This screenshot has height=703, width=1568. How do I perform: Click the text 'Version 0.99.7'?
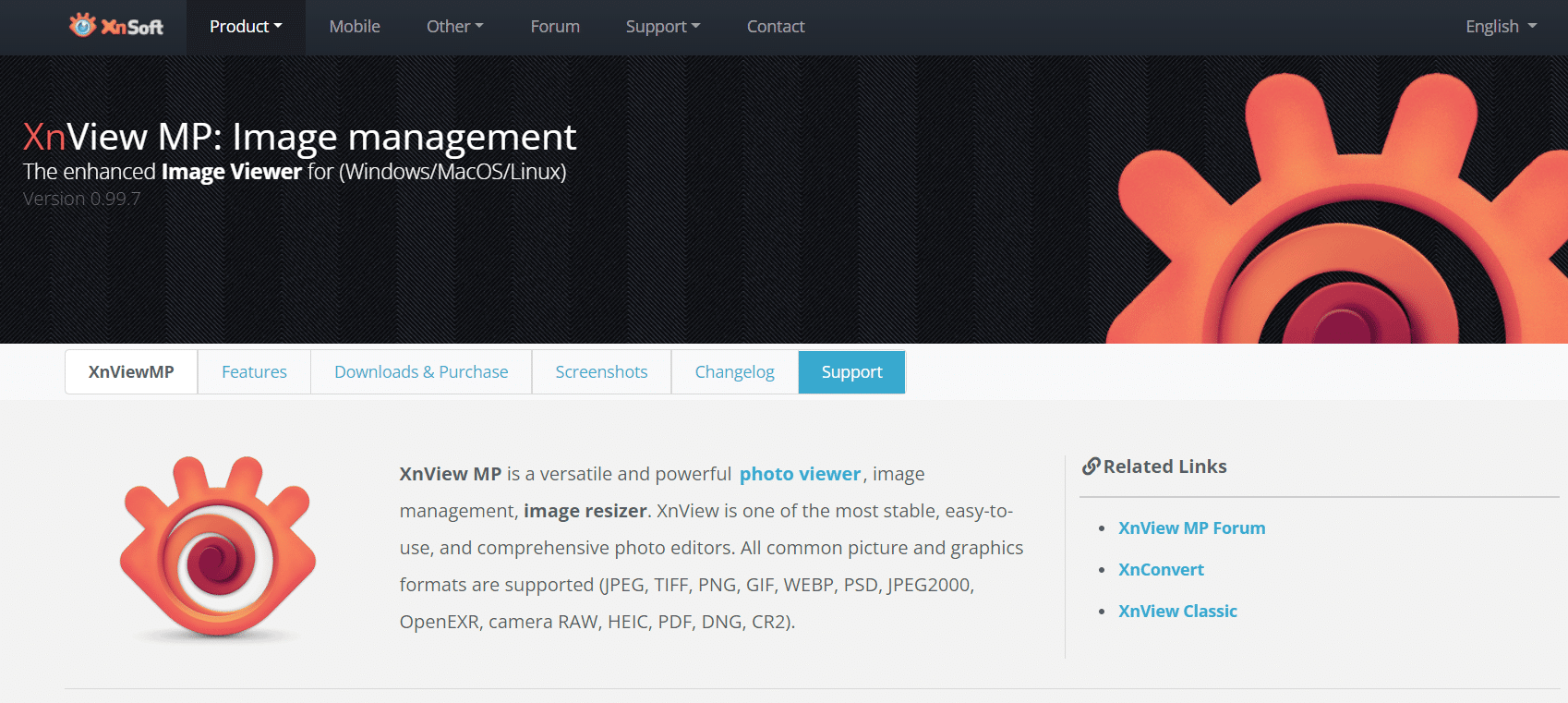(x=81, y=199)
